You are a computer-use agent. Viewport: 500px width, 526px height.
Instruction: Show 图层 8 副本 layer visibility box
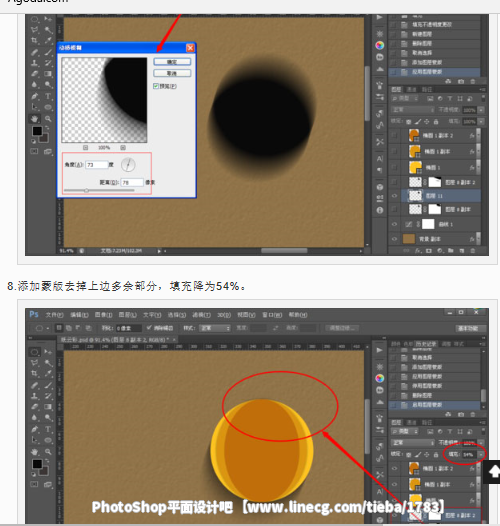point(394,209)
